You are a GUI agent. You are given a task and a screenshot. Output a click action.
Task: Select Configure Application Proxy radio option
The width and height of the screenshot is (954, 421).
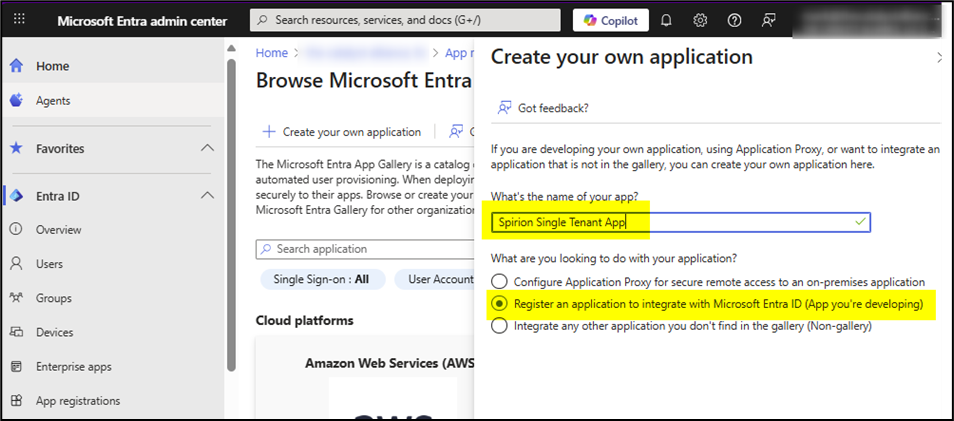[x=497, y=282]
